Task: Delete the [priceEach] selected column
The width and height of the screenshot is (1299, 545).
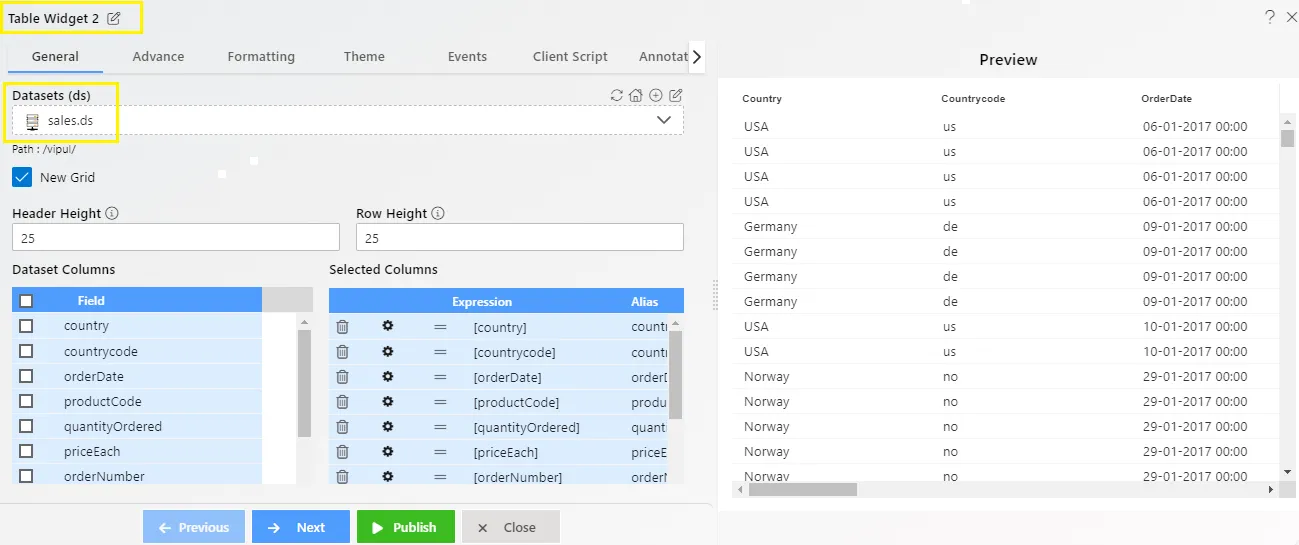Action: (342, 452)
